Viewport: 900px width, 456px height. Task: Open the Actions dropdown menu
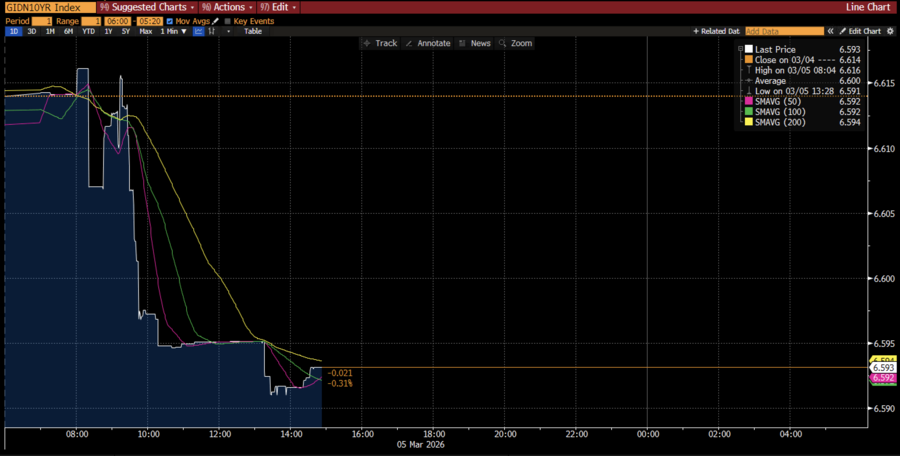228,7
